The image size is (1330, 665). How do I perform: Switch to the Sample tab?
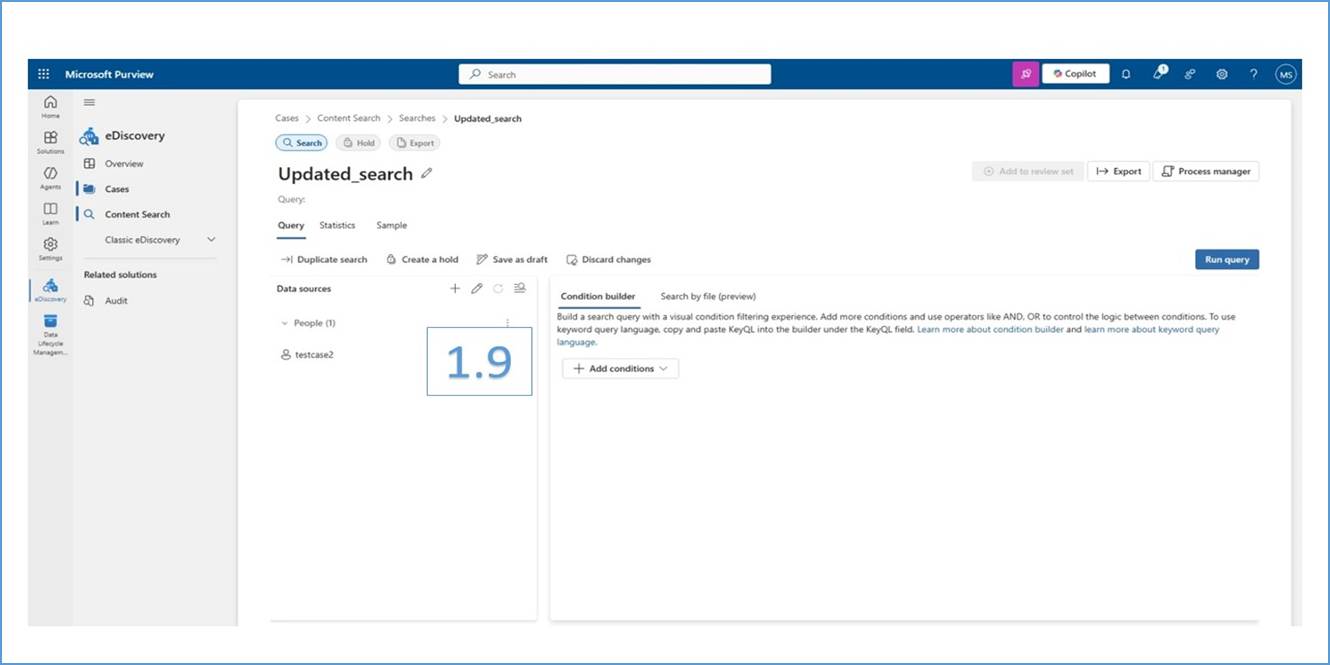click(391, 226)
